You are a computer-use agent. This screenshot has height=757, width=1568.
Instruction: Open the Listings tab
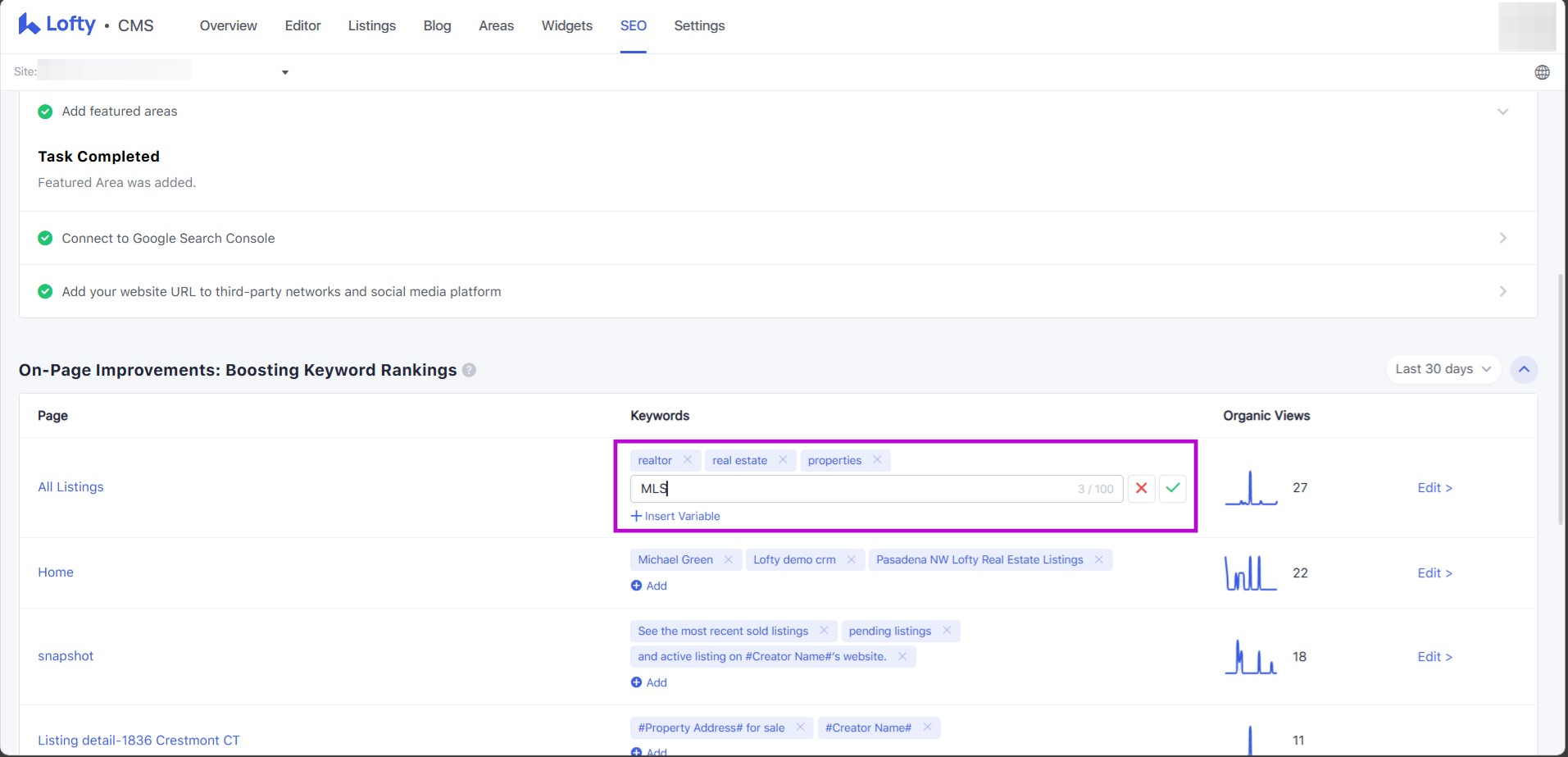(371, 25)
